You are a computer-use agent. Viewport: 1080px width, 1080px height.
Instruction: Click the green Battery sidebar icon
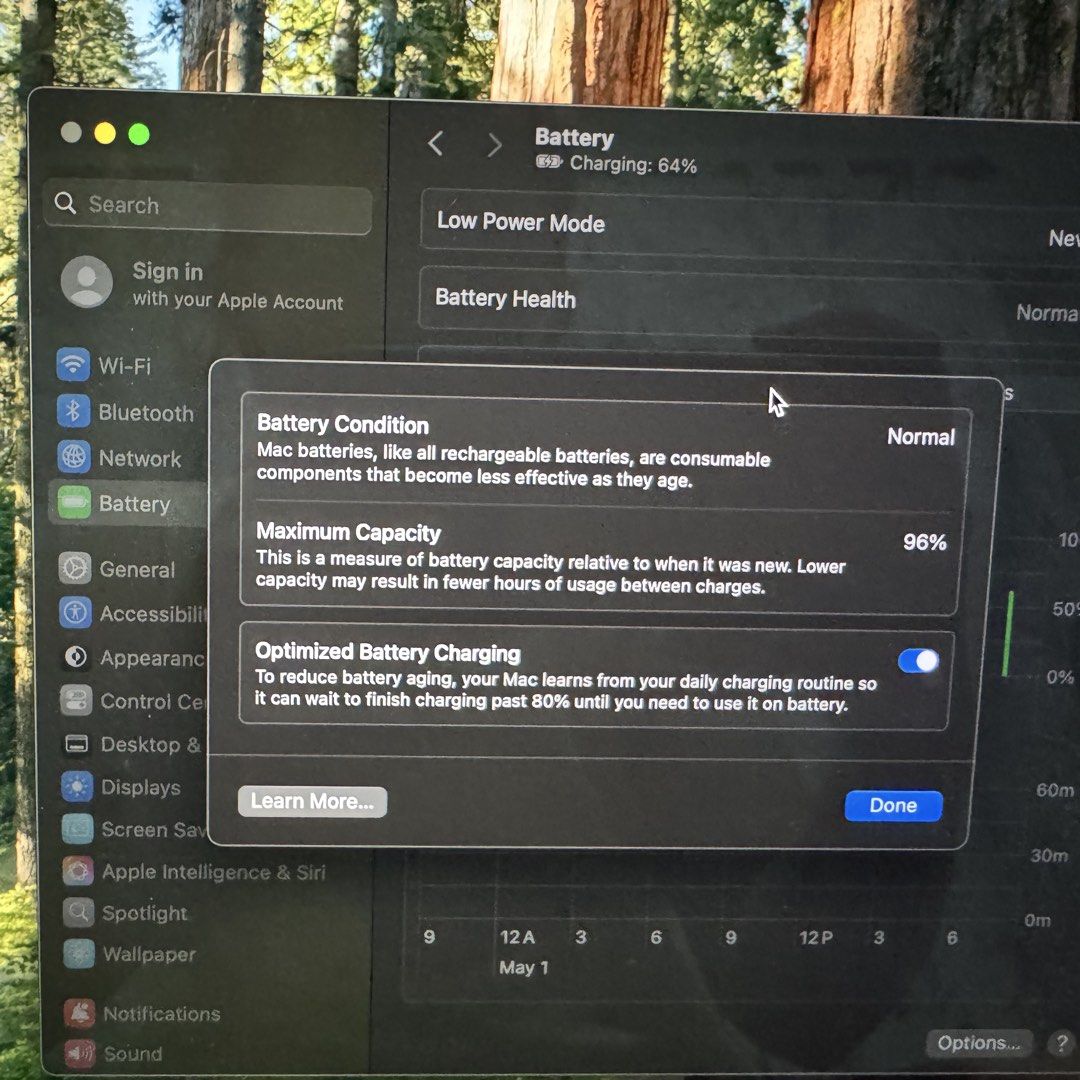click(x=74, y=503)
